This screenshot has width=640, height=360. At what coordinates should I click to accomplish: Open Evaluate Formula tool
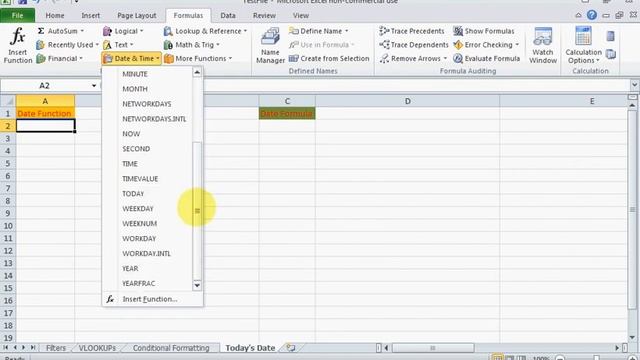point(487,58)
